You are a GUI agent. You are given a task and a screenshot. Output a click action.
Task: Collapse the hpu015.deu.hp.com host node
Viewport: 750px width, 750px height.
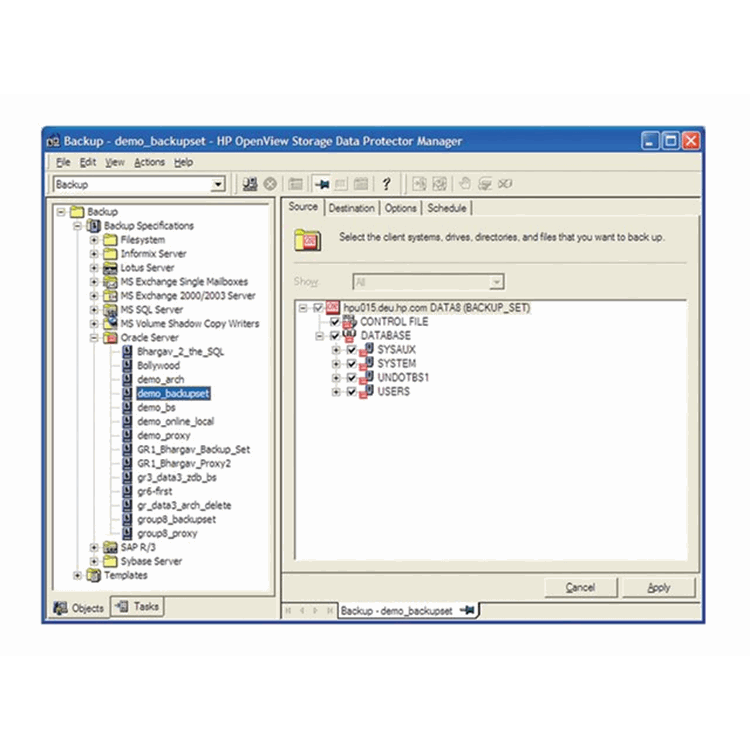(x=302, y=308)
